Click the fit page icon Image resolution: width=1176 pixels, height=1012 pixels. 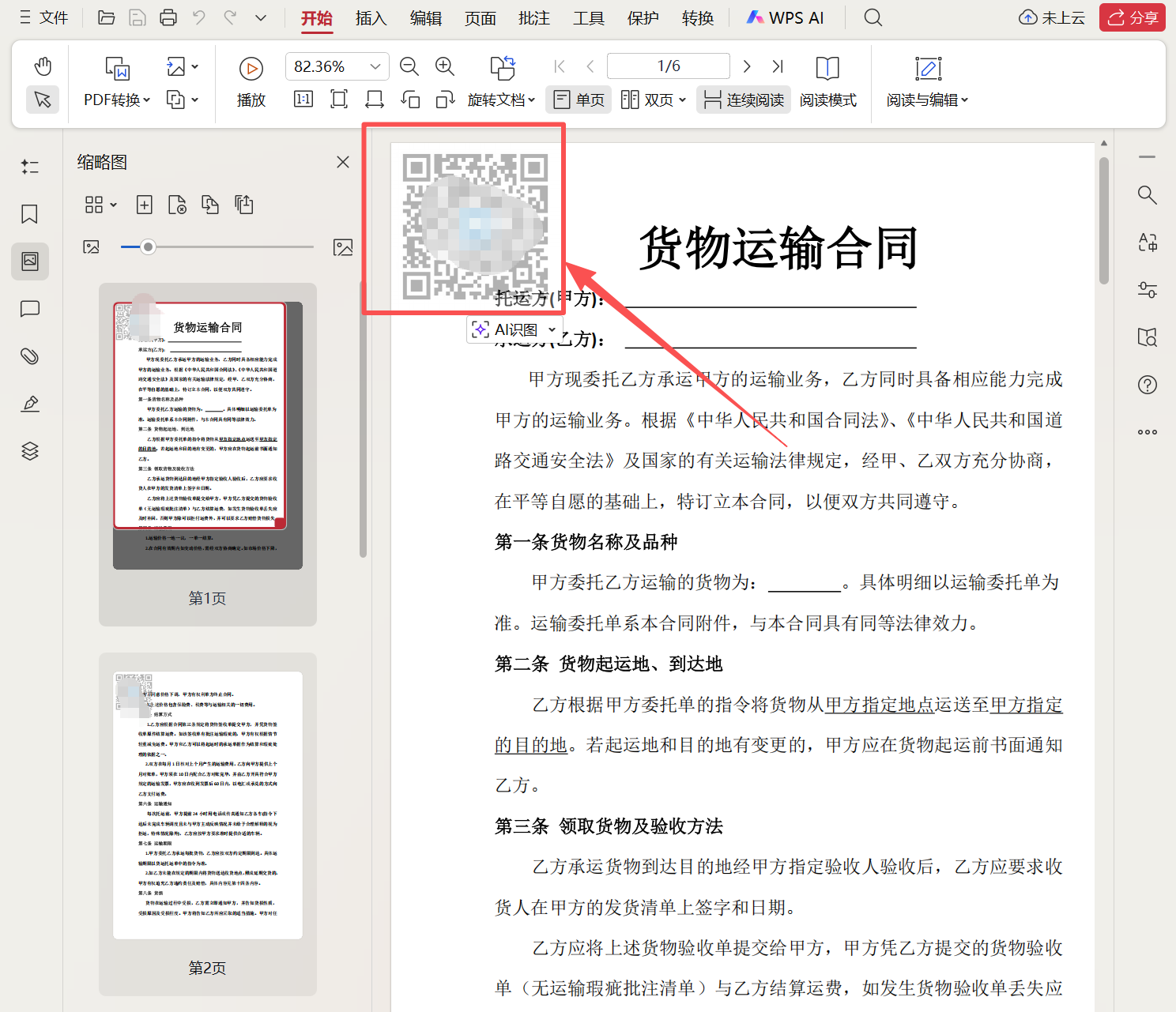coord(339,99)
